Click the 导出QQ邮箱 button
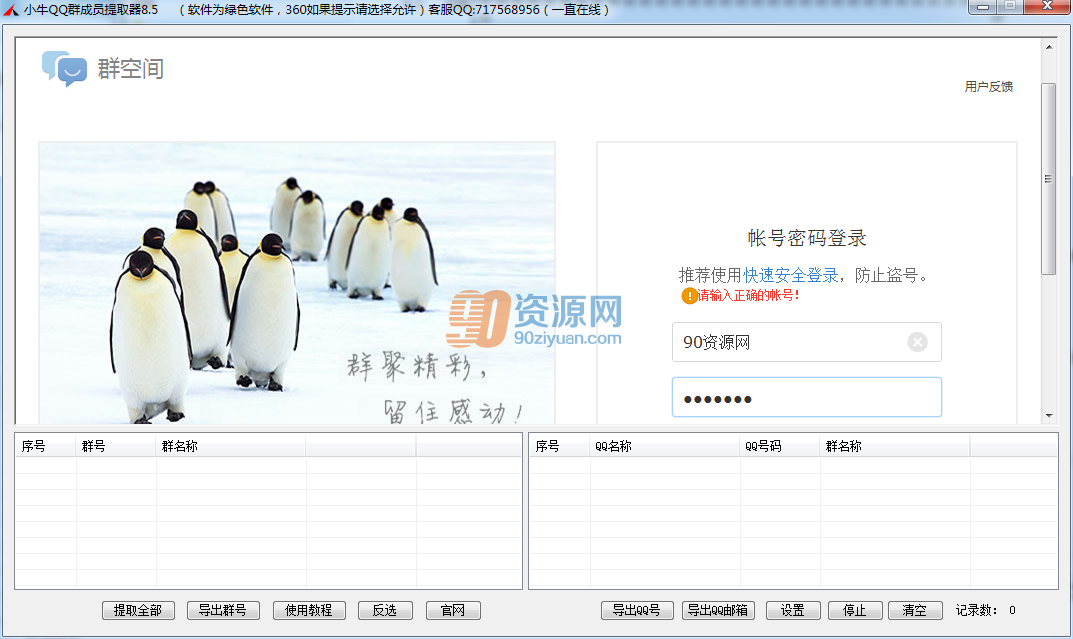This screenshot has width=1073, height=639. (x=718, y=610)
